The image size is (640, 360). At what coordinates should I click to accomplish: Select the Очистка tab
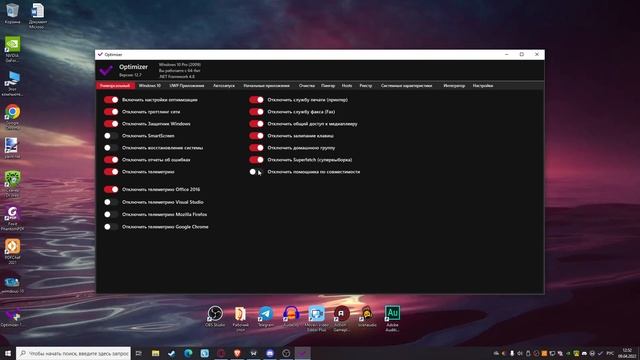(x=307, y=86)
